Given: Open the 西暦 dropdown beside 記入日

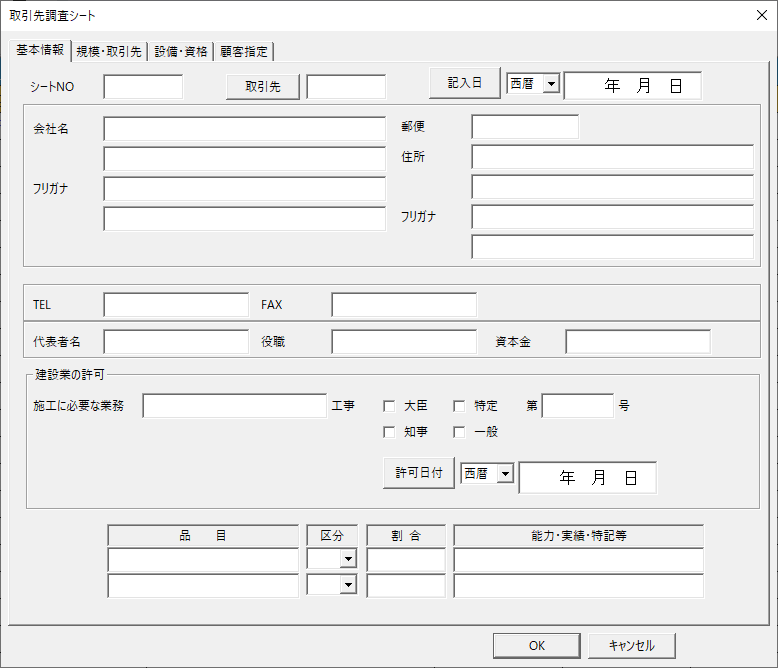Looking at the screenshot, I should pyautogui.click(x=550, y=85).
